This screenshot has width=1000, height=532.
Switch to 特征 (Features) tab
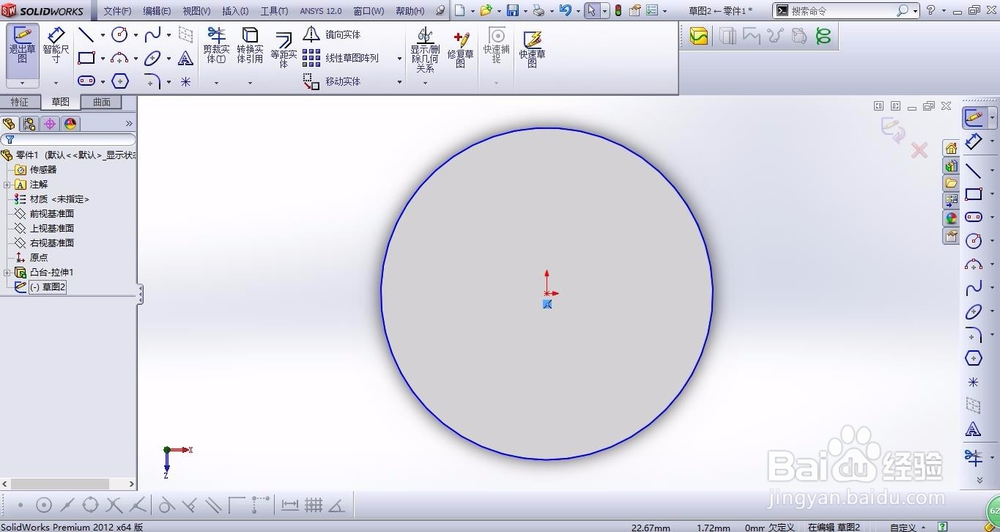20,102
